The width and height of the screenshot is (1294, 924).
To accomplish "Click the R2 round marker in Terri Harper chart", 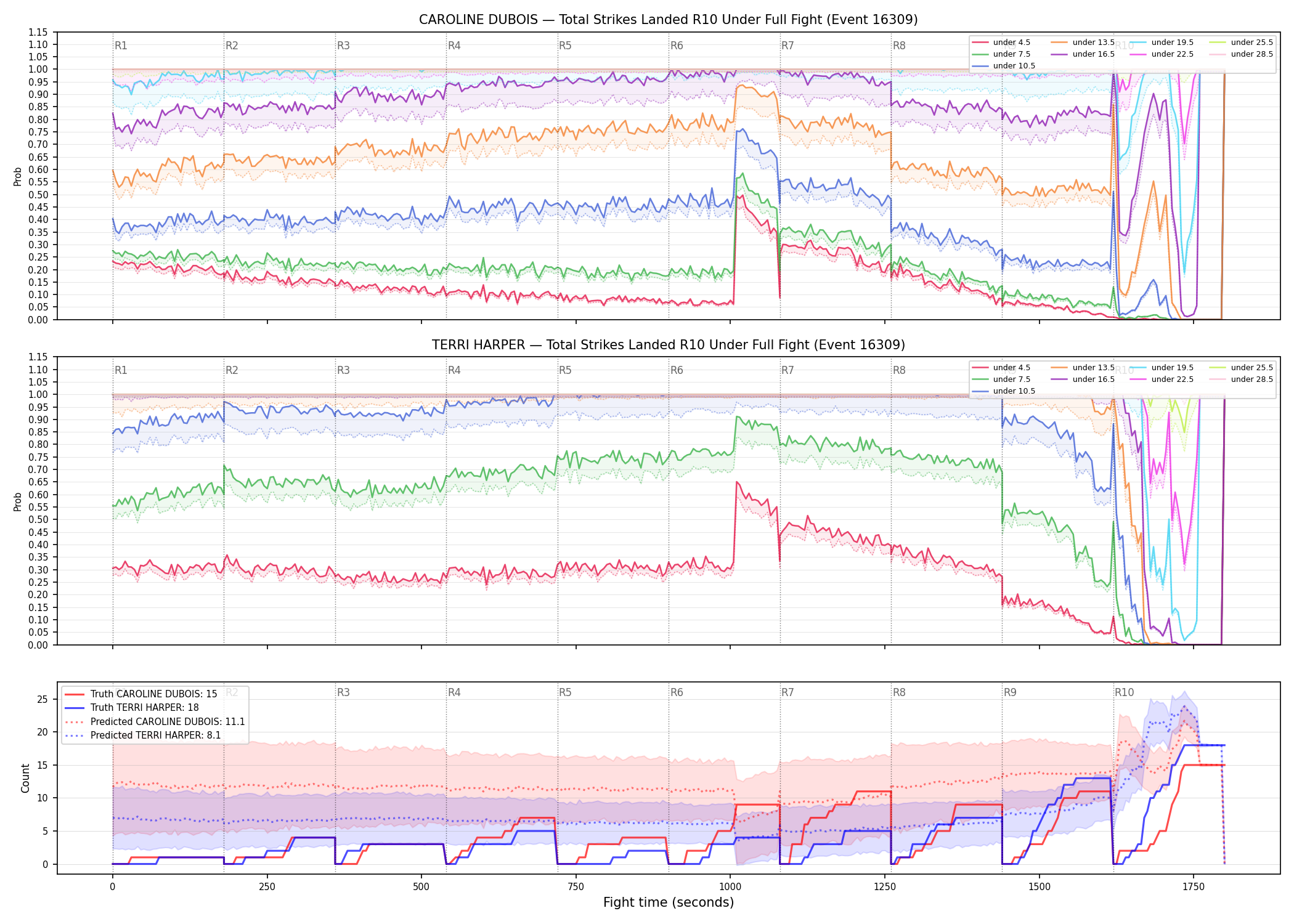I will click(x=232, y=370).
